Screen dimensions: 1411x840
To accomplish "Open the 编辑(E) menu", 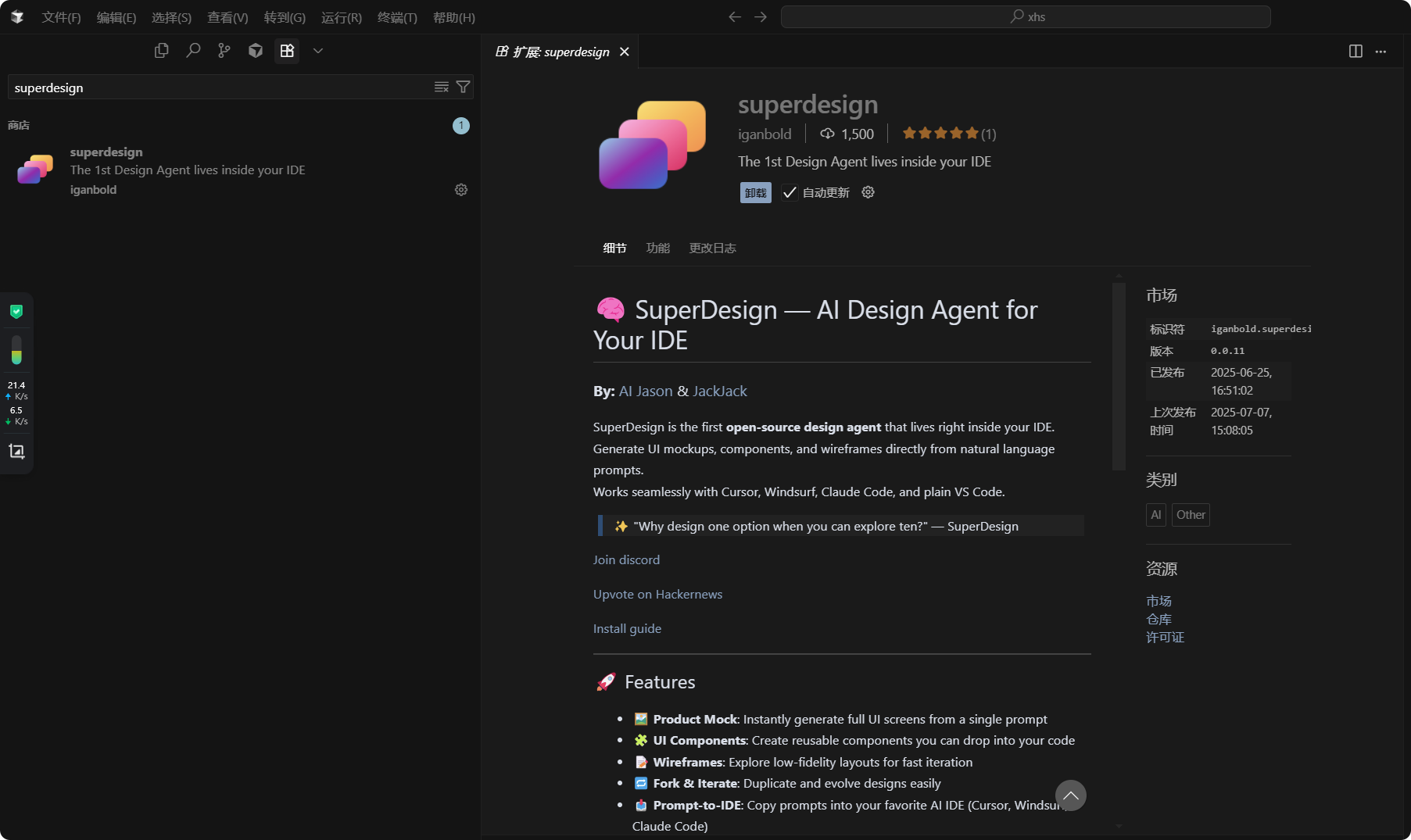I will [x=116, y=17].
